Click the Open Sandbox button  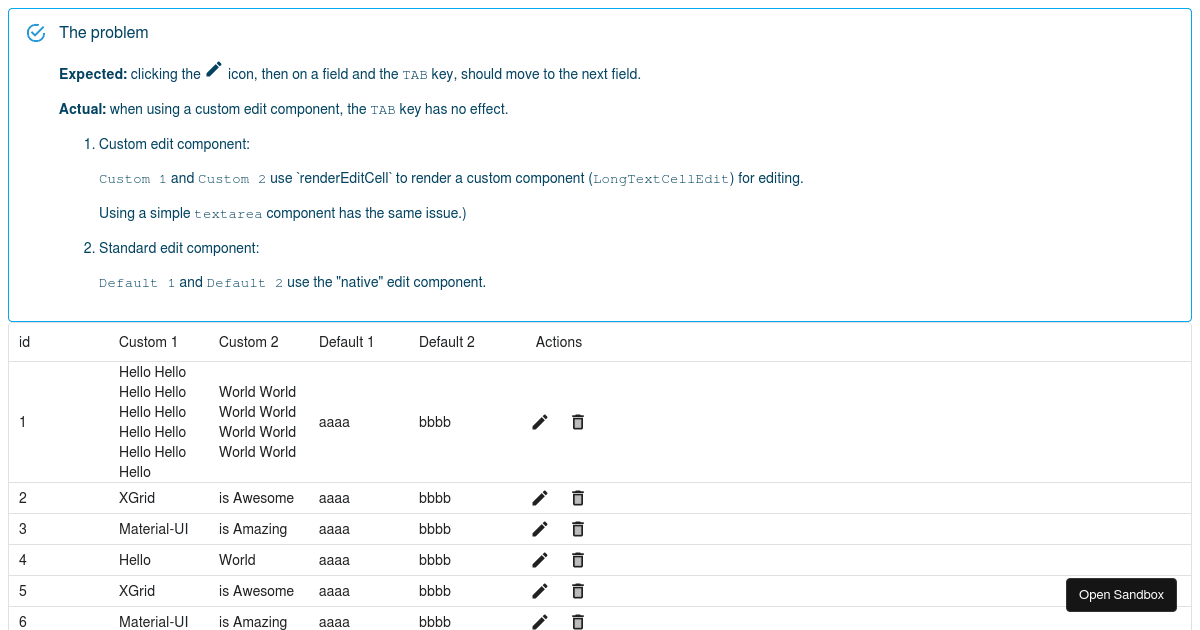(1121, 595)
